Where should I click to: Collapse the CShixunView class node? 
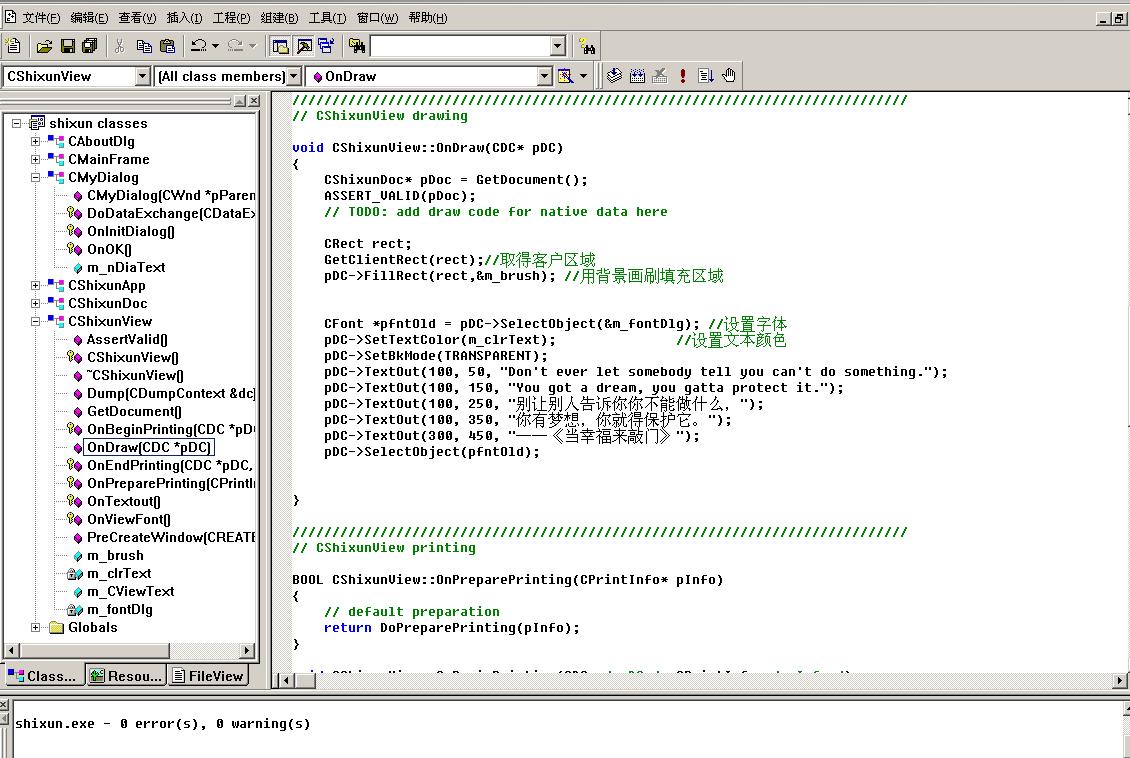(x=35, y=321)
